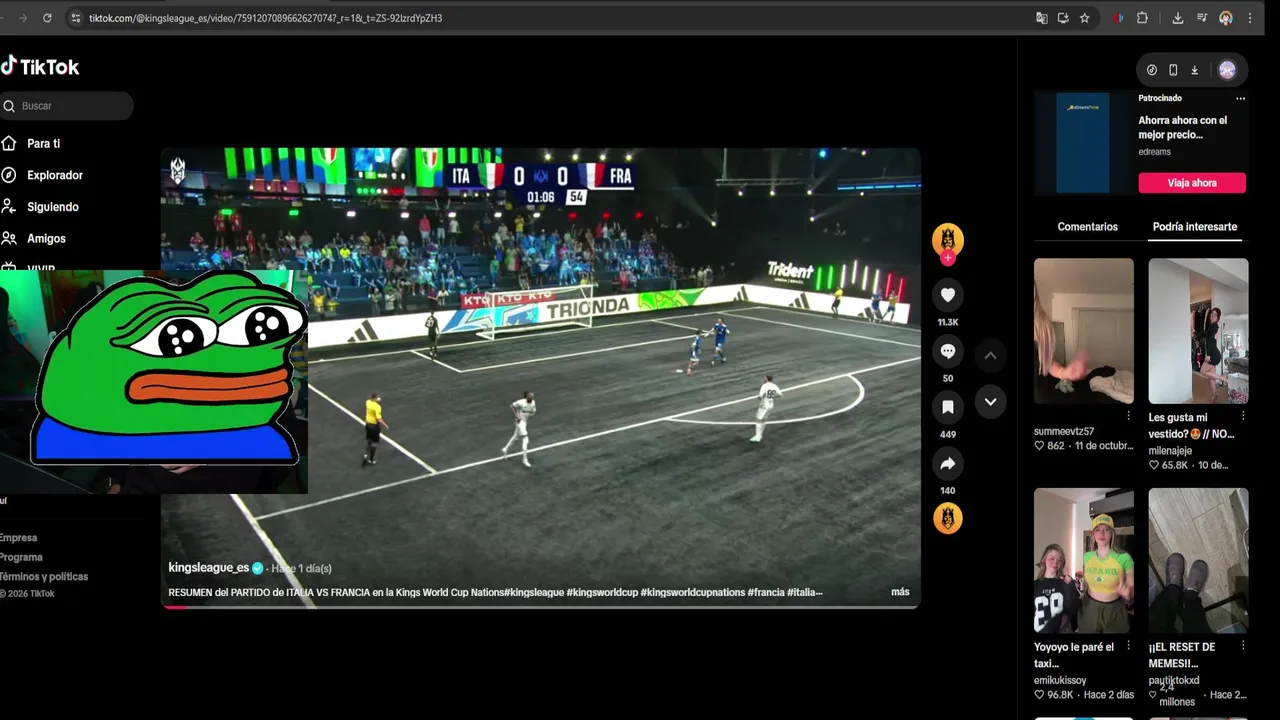The image size is (1280, 720).
Task: Open Chrome media control icon
Action: (1201, 18)
